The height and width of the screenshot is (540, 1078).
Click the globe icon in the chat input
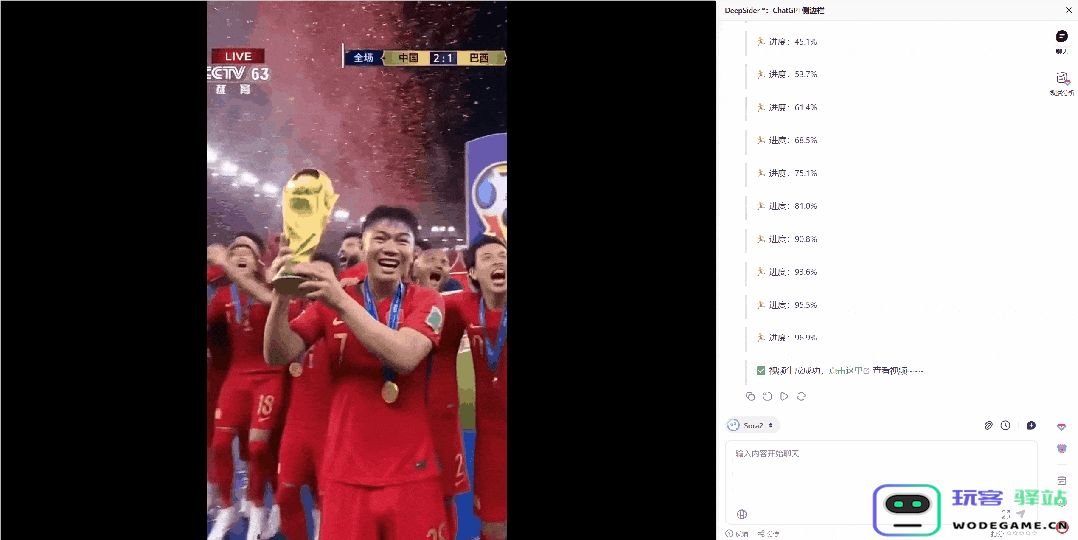click(742, 514)
